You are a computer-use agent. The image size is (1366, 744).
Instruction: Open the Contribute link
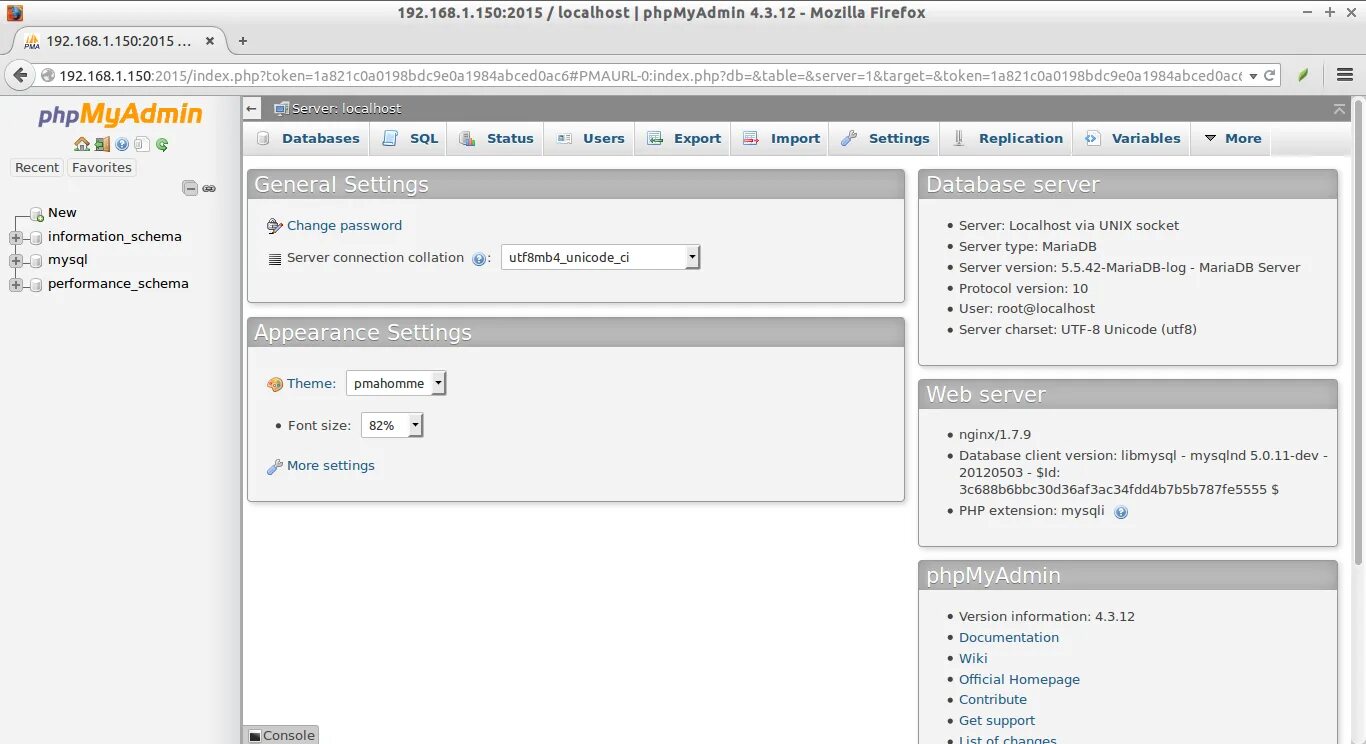[x=993, y=700]
